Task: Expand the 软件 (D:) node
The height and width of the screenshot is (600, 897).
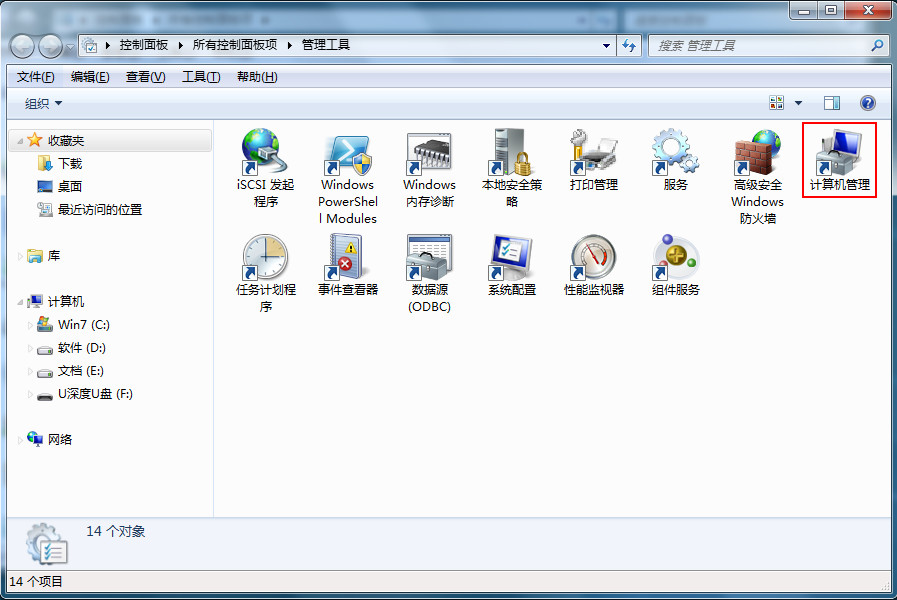Action: tap(30, 348)
